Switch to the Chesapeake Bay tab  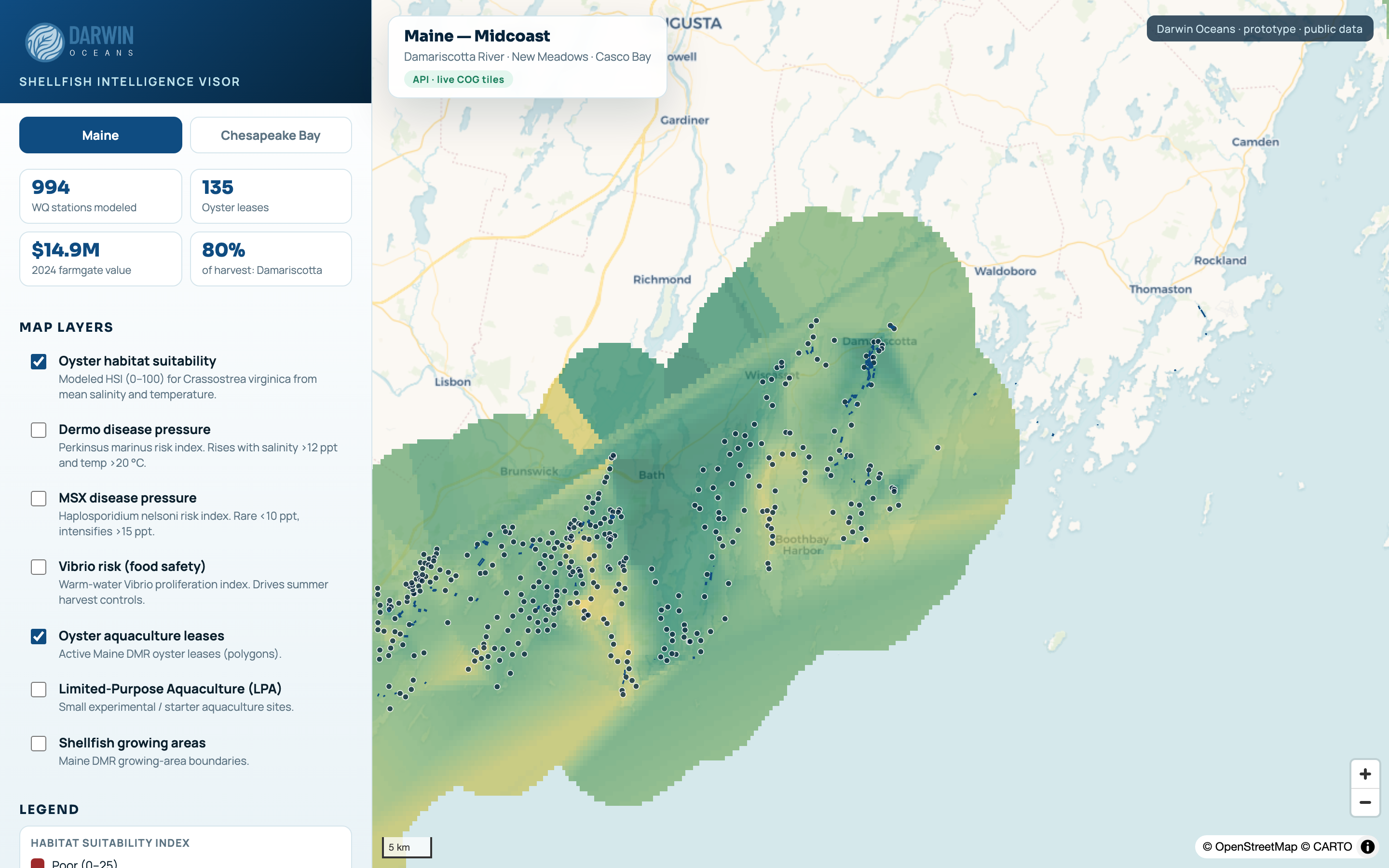(x=271, y=136)
